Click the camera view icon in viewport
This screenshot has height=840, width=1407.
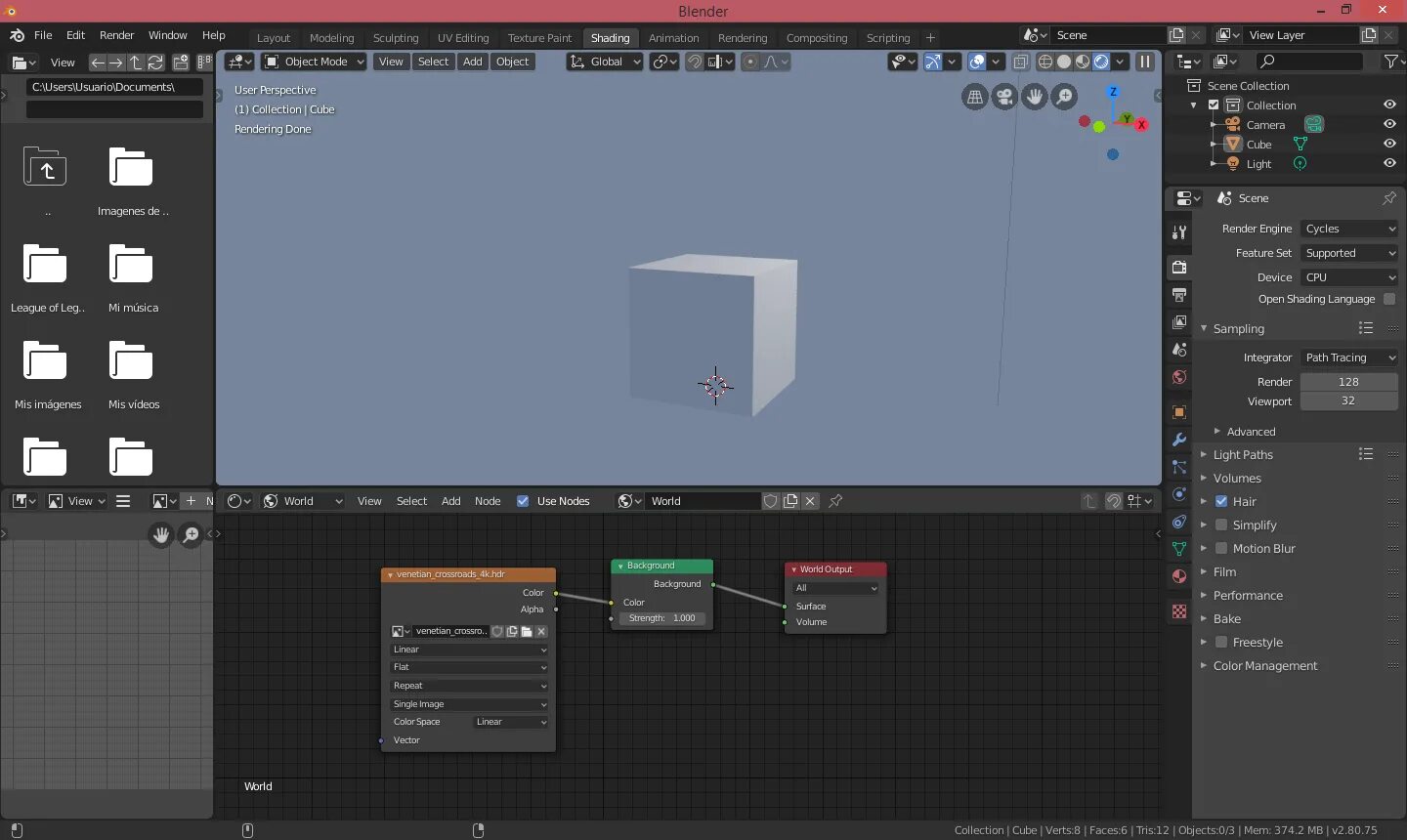[x=1004, y=97]
